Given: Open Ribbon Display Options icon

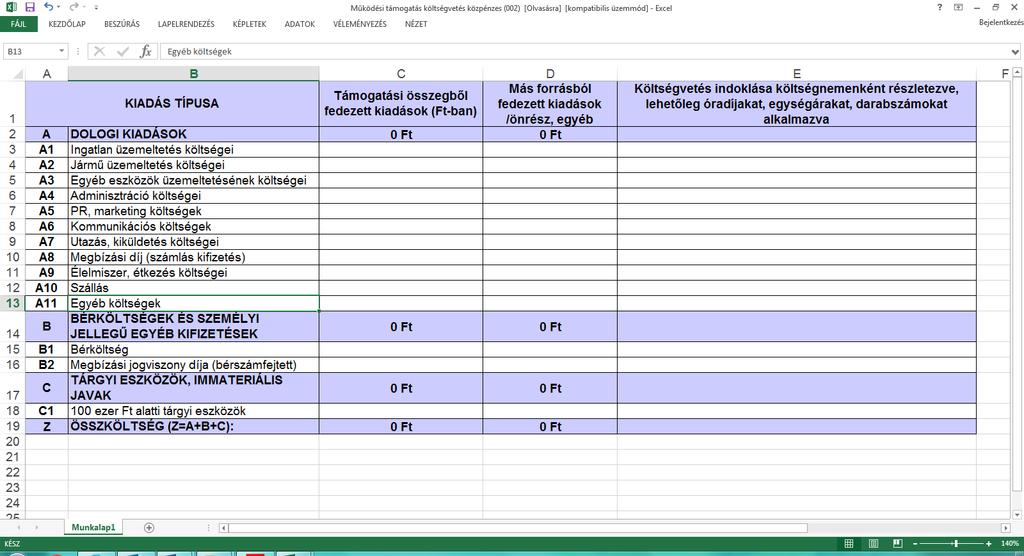Looking at the screenshot, I should click(x=958, y=7).
